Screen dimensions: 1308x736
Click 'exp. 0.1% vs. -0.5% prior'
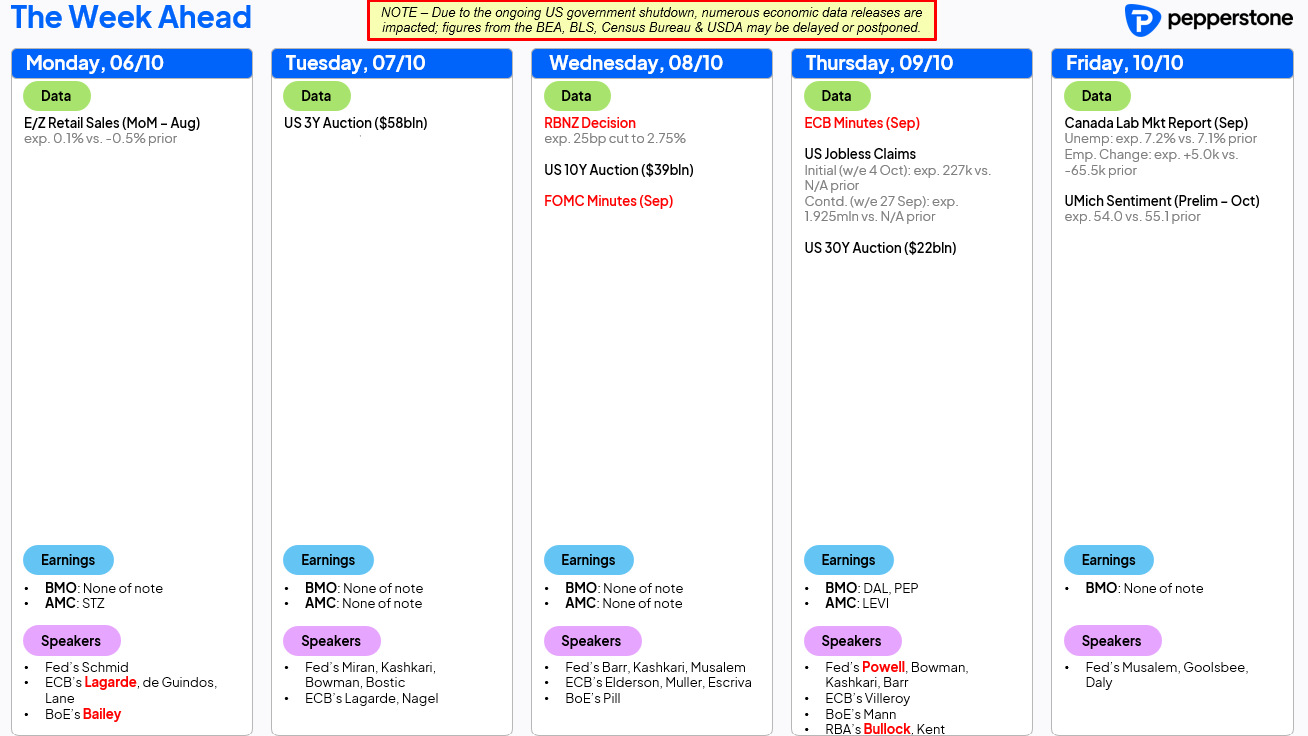100,139
